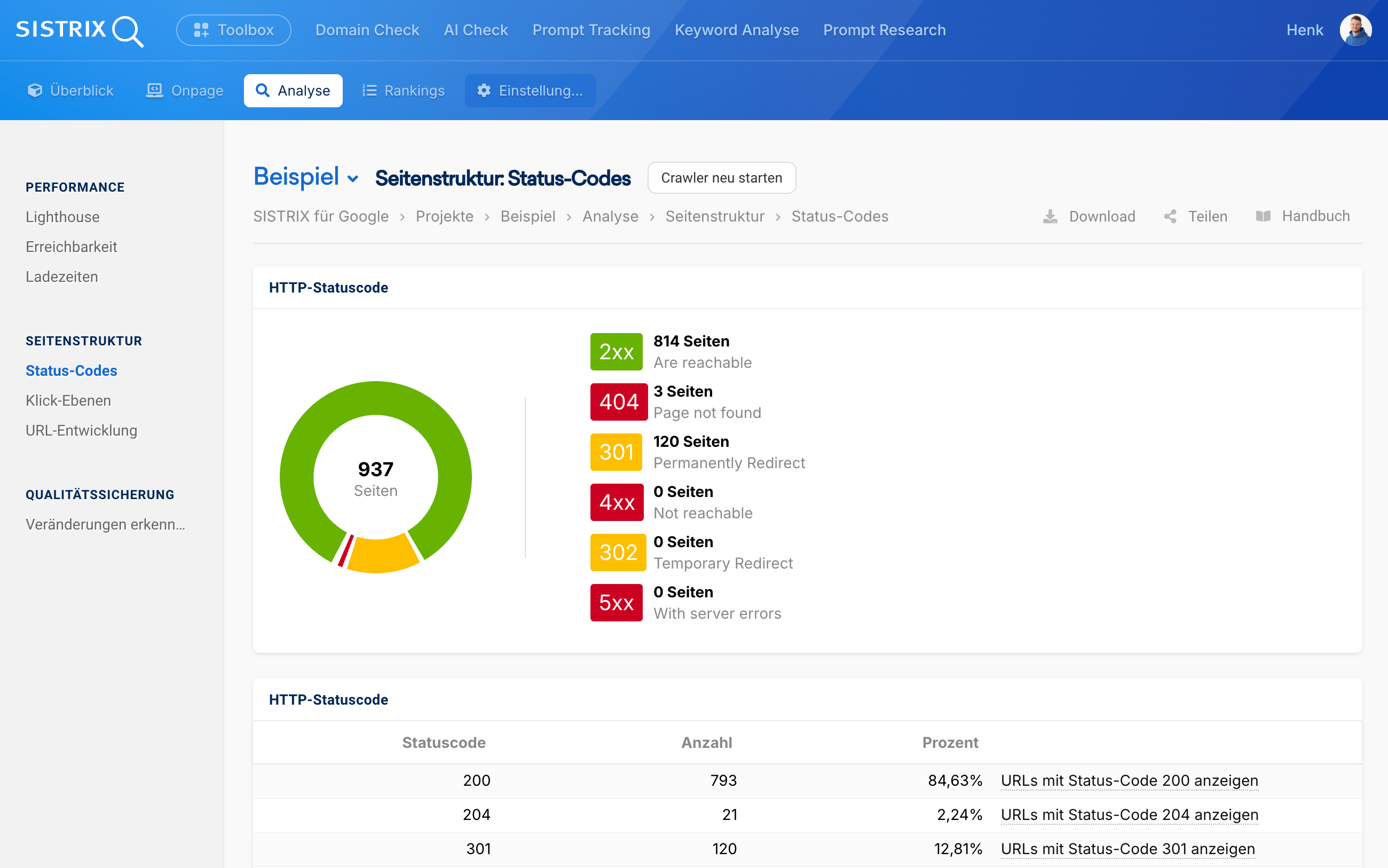
Task: Select the Analyse tab
Action: tap(293, 91)
